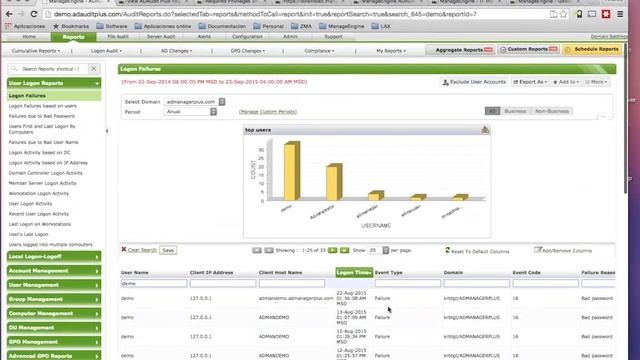Open Manage Custom Periods link
Image resolution: width=640 pixels, height=360 pixels.
[x=268, y=112]
